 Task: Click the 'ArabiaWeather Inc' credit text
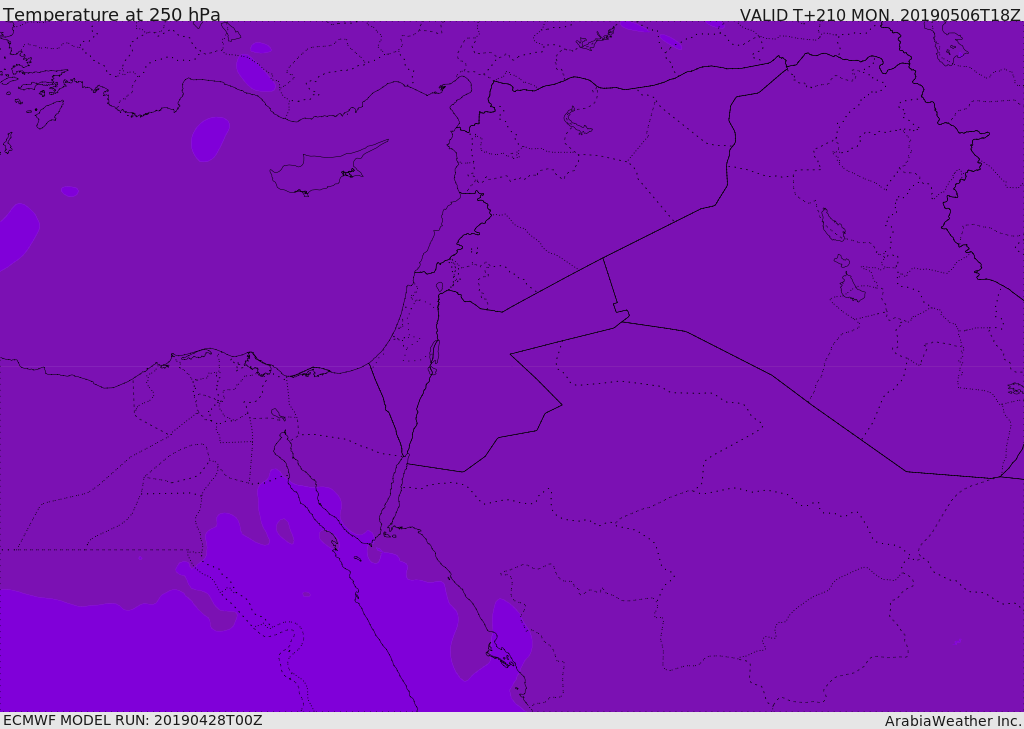[x=952, y=721]
